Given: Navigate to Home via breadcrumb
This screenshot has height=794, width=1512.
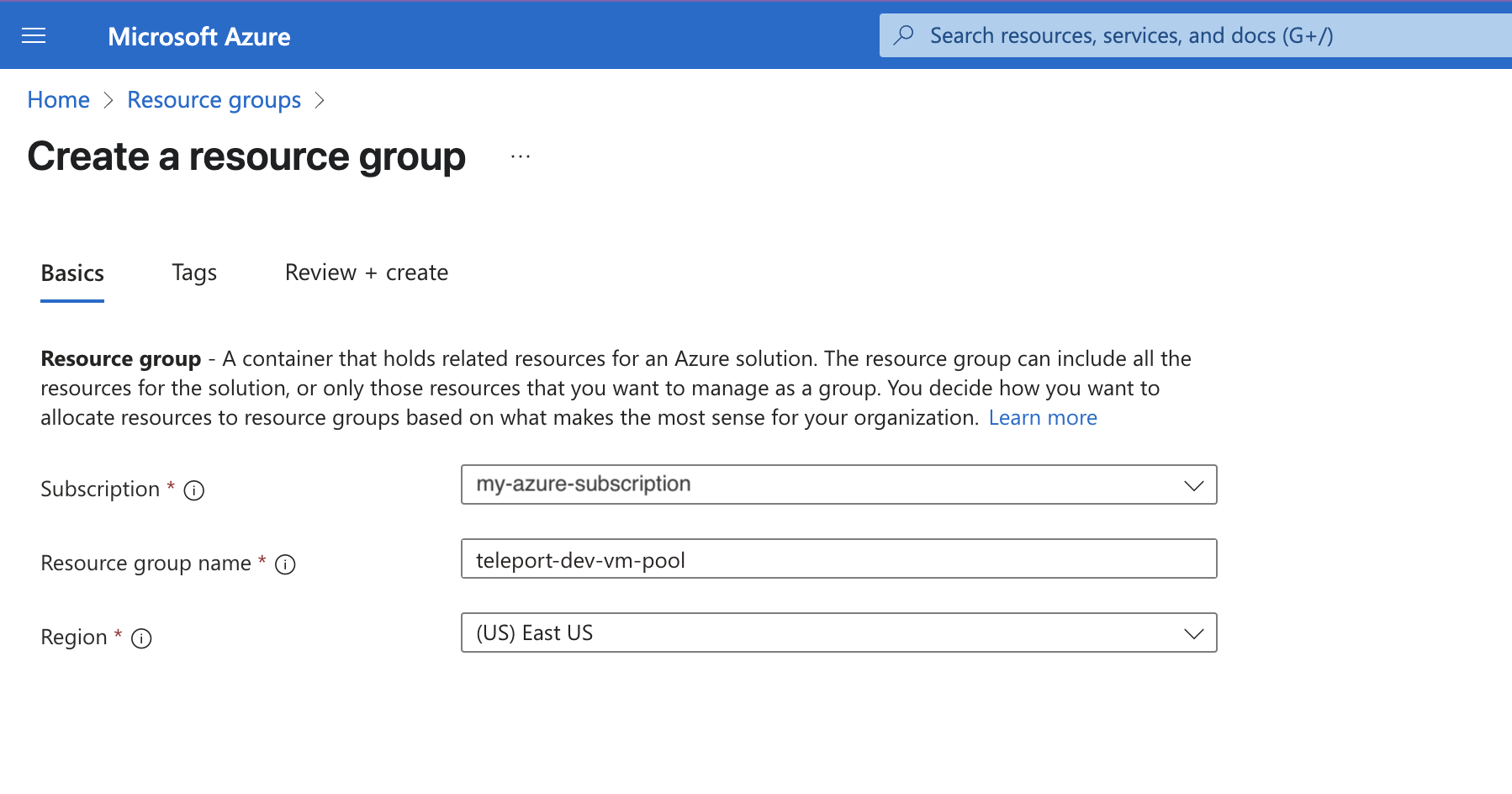Looking at the screenshot, I should point(58,99).
